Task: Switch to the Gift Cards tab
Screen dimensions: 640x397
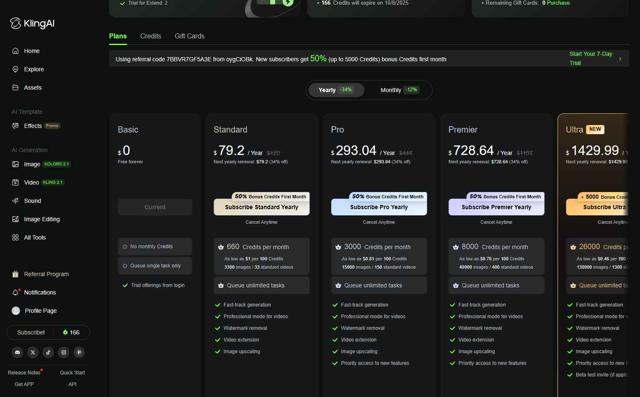Action: click(x=190, y=36)
